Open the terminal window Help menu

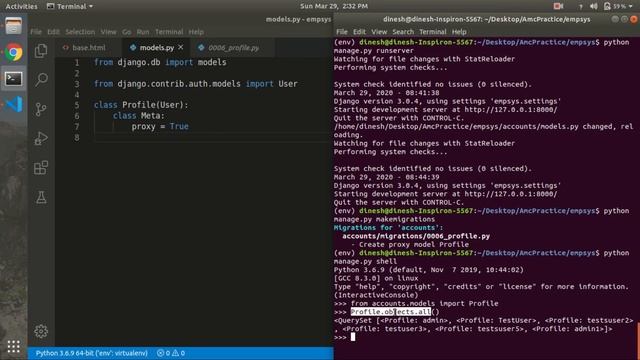459,32
